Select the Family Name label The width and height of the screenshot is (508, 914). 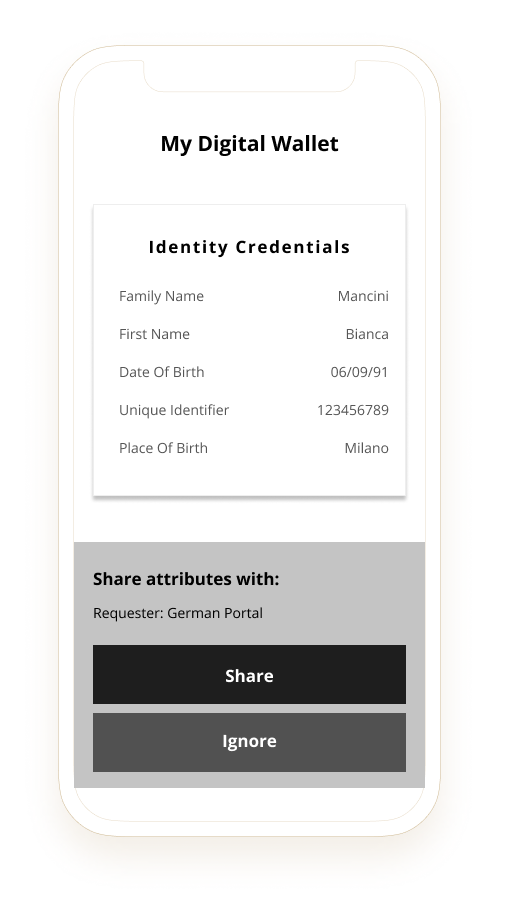tap(161, 296)
